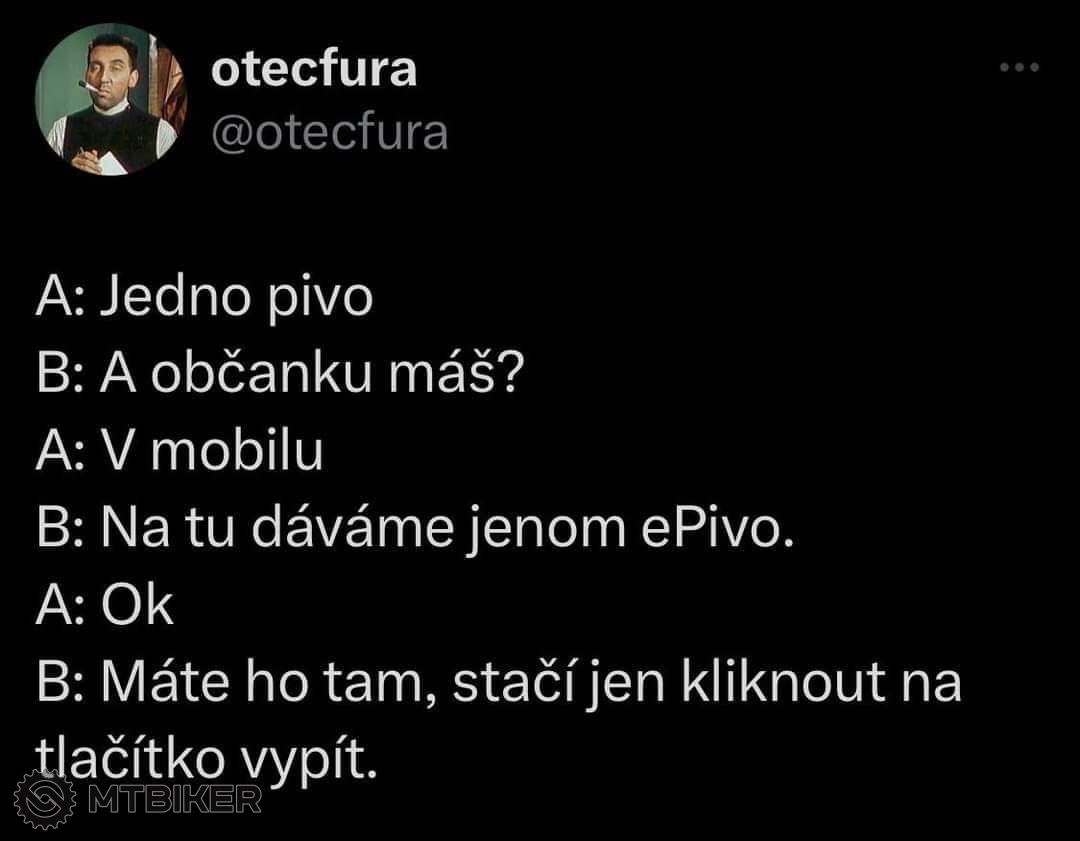The width and height of the screenshot is (1080, 841).
Task: Click the word mobilu in the tweet
Action: coord(237,451)
